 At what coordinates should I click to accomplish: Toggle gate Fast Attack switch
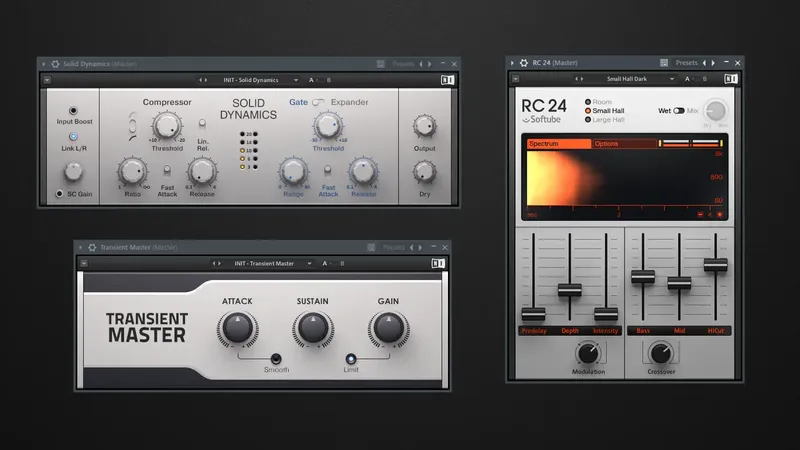point(328,169)
